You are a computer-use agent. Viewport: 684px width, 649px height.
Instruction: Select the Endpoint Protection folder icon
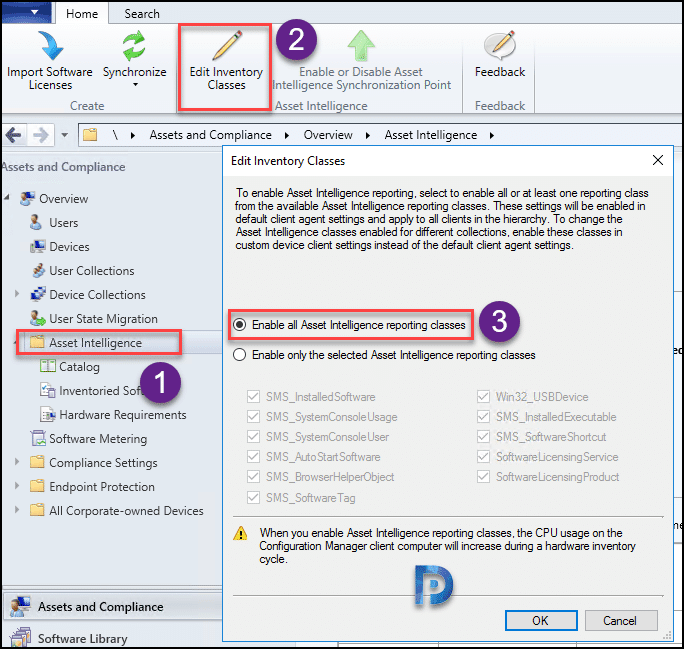(x=37, y=486)
